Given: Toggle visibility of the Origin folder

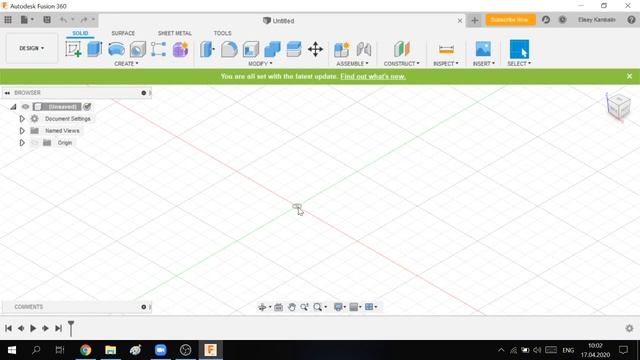Looking at the screenshot, I should 35,143.
